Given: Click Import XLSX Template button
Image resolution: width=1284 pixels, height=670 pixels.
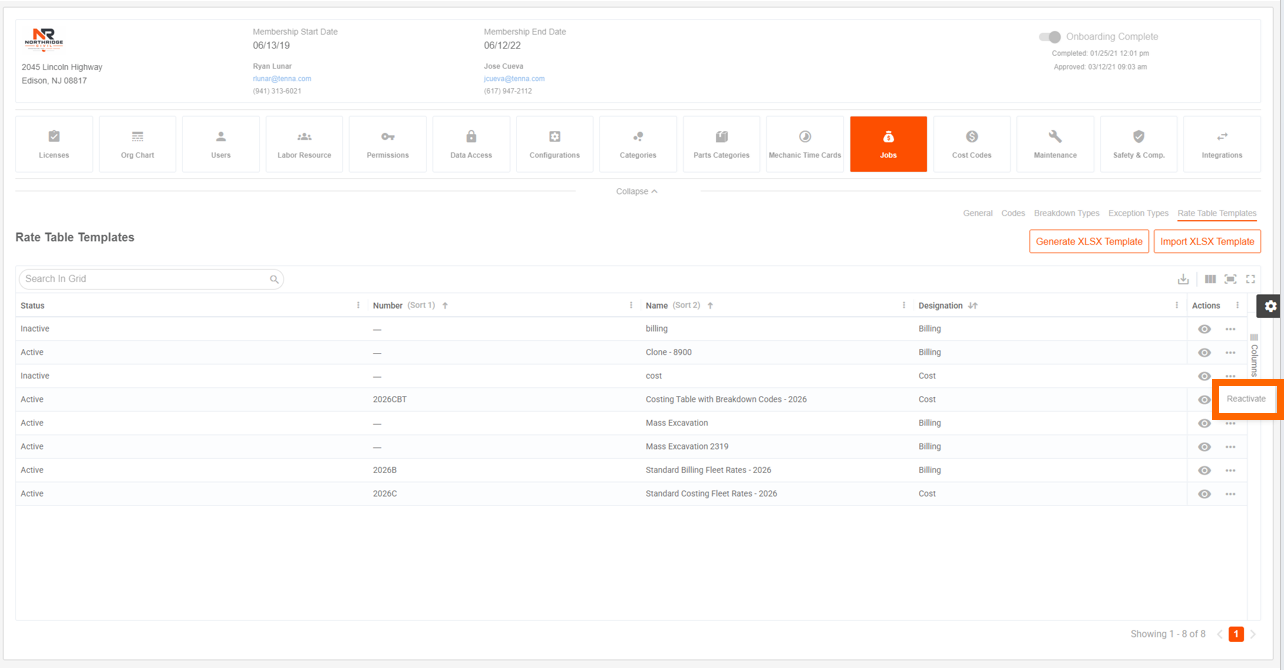Looking at the screenshot, I should tap(1207, 241).
